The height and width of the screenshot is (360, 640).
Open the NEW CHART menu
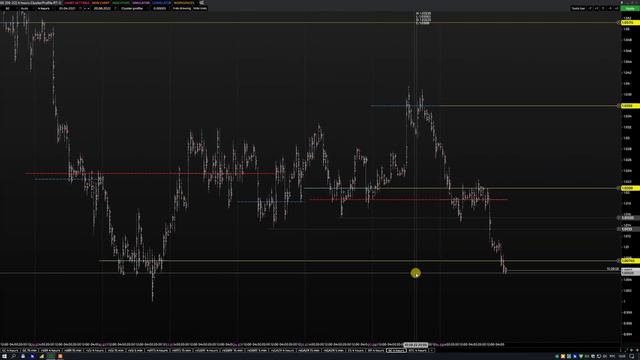pyautogui.click(x=100, y=3)
